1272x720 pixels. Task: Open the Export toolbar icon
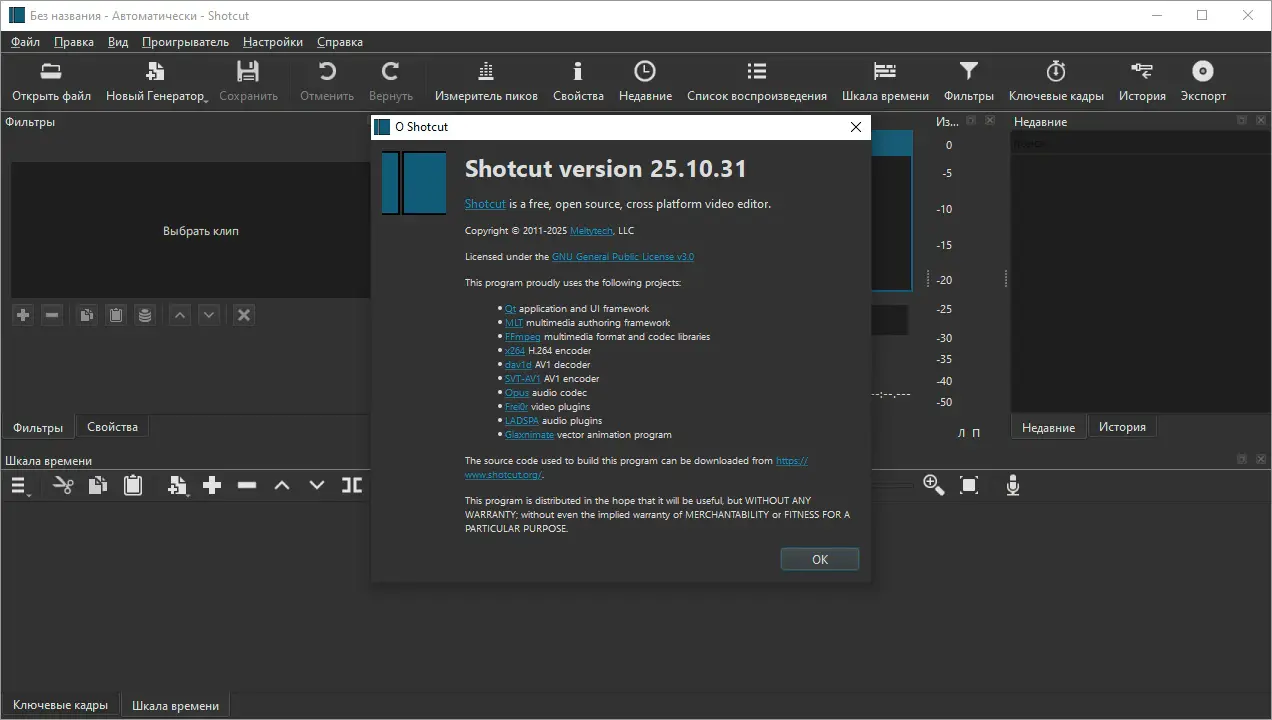coord(1202,71)
